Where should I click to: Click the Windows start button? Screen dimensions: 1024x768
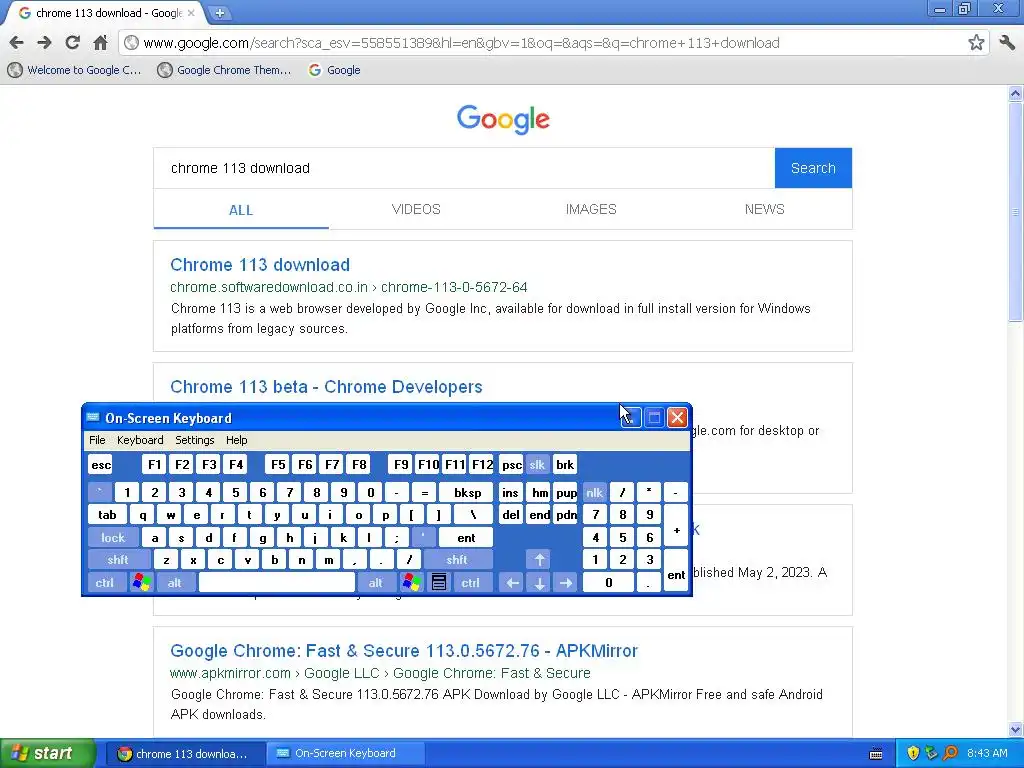click(x=47, y=753)
